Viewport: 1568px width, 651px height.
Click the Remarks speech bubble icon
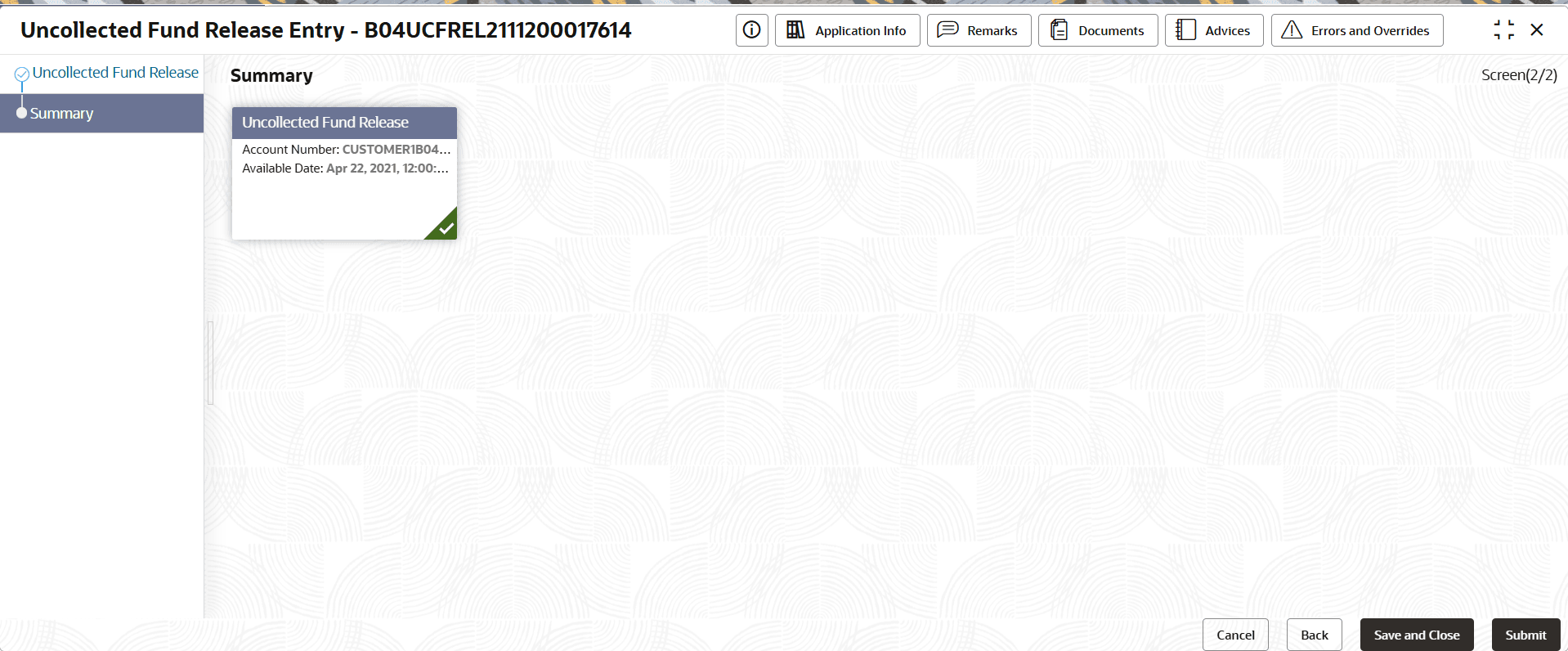[x=948, y=30]
